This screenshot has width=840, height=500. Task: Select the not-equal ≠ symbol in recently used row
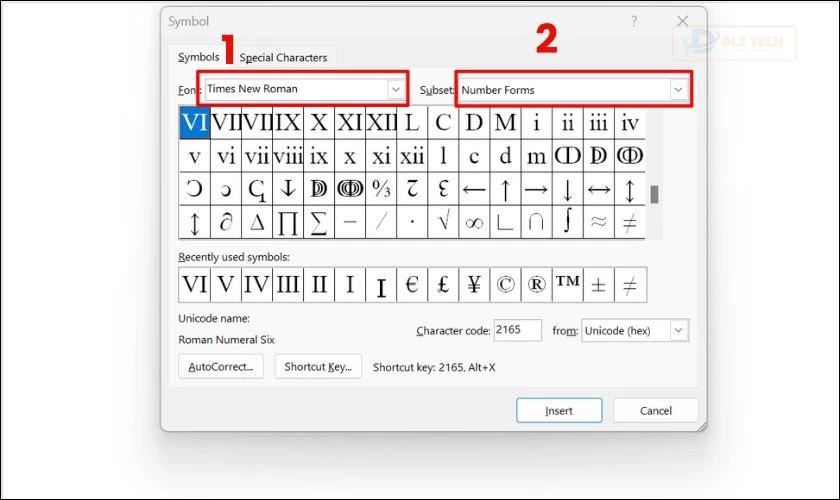point(630,285)
